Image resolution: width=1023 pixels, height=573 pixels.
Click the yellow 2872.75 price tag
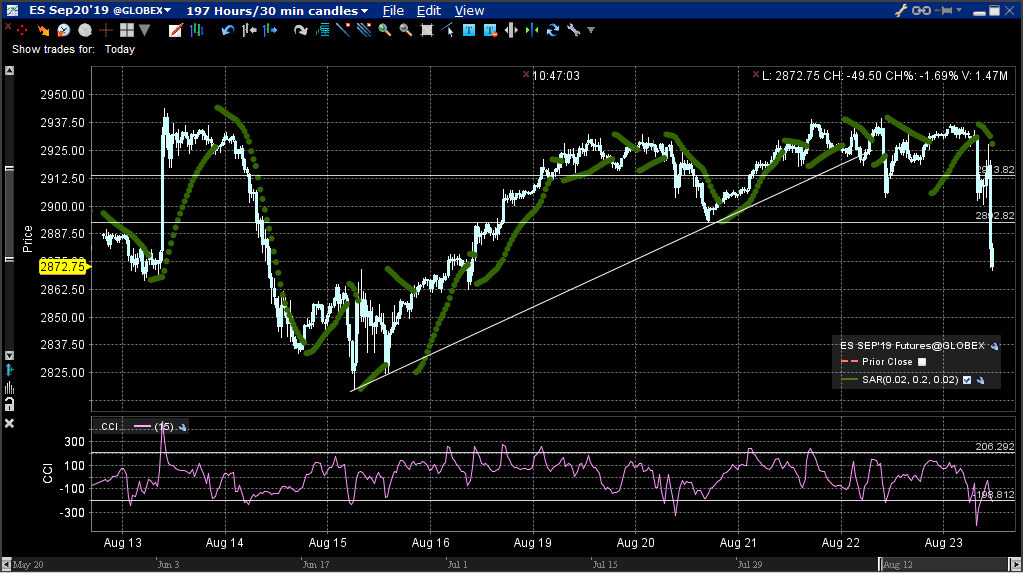[x=63, y=266]
